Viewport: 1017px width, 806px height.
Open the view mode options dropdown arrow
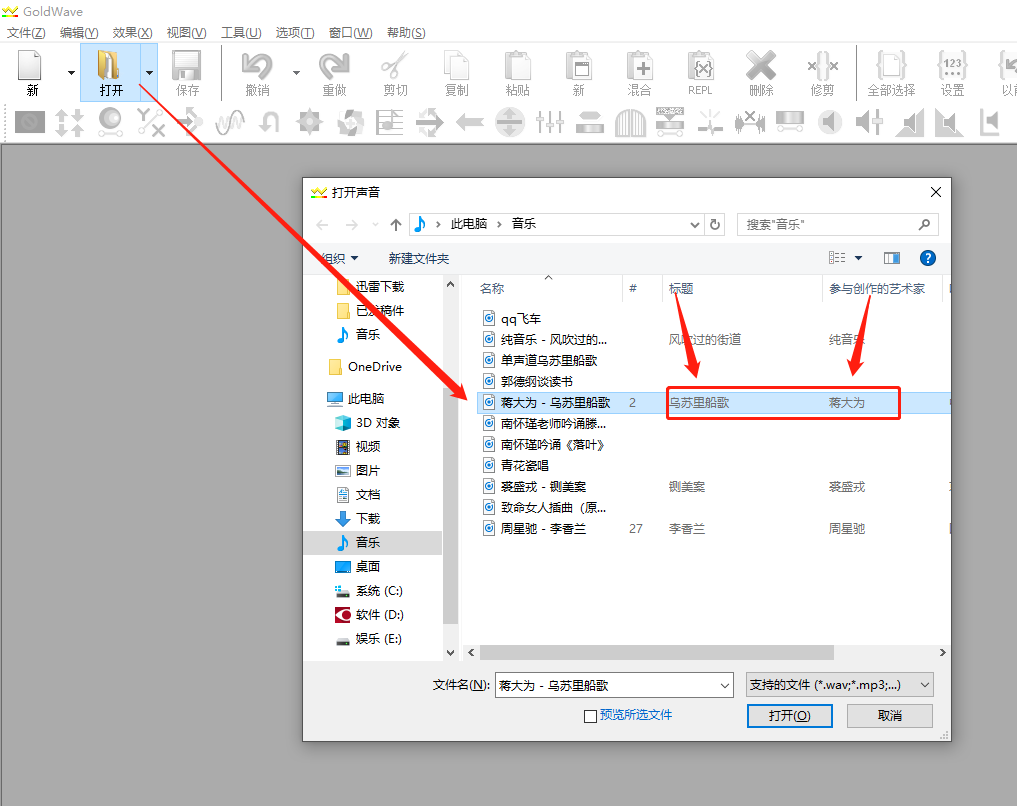[x=858, y=258]
